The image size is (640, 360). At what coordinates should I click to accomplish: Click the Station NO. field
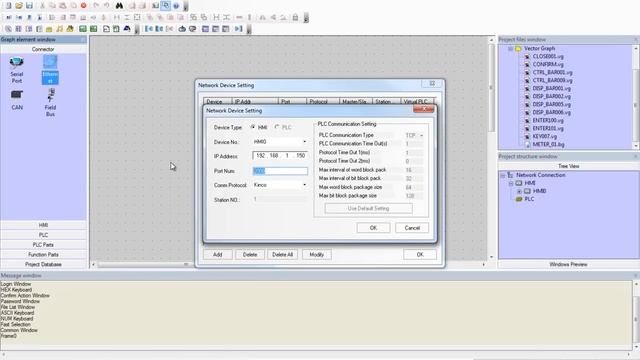click(x=280, y=200)
